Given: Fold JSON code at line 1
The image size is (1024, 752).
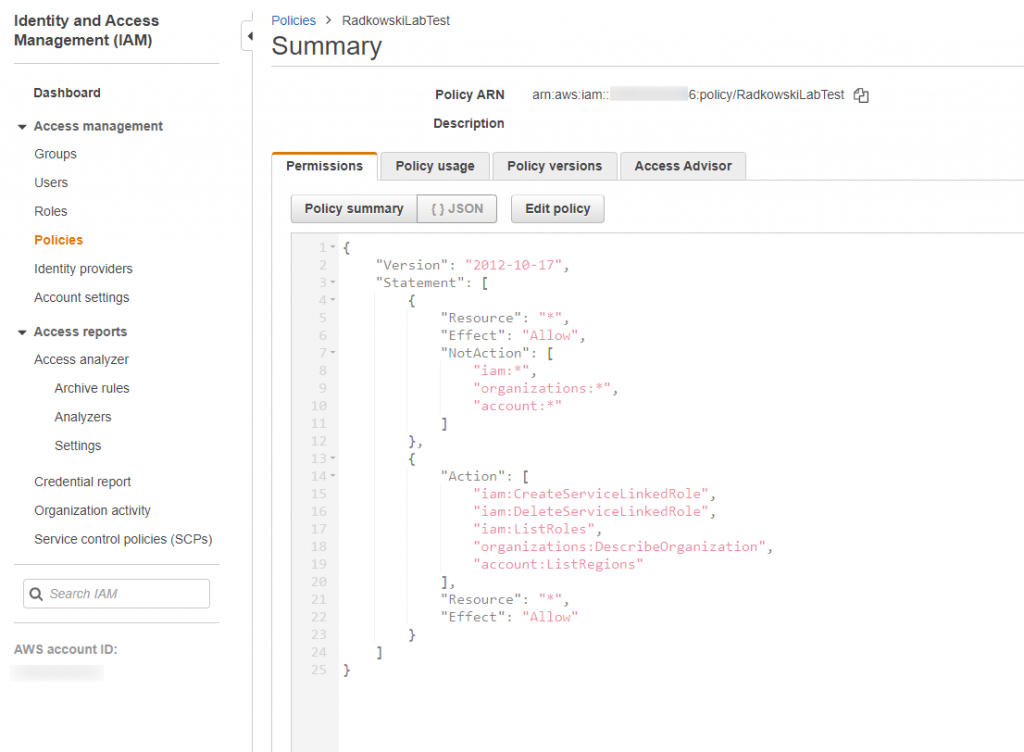Looking at the screenshot, I should (x=332, y=247).
